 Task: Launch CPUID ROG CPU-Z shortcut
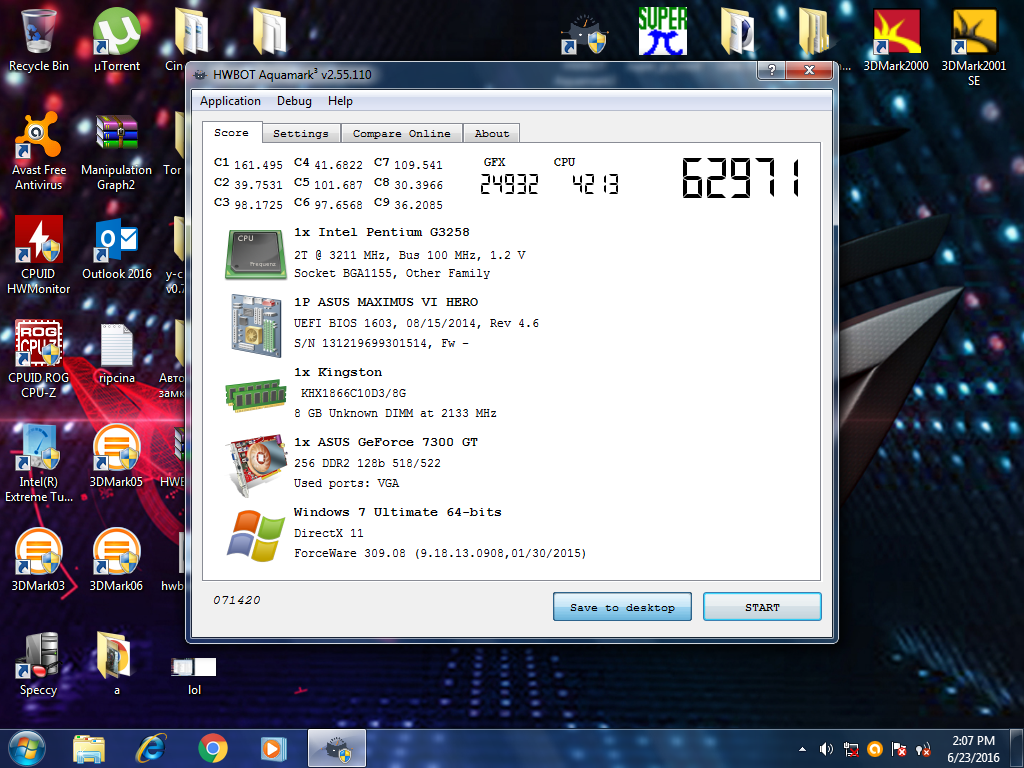tap(39, 359)
